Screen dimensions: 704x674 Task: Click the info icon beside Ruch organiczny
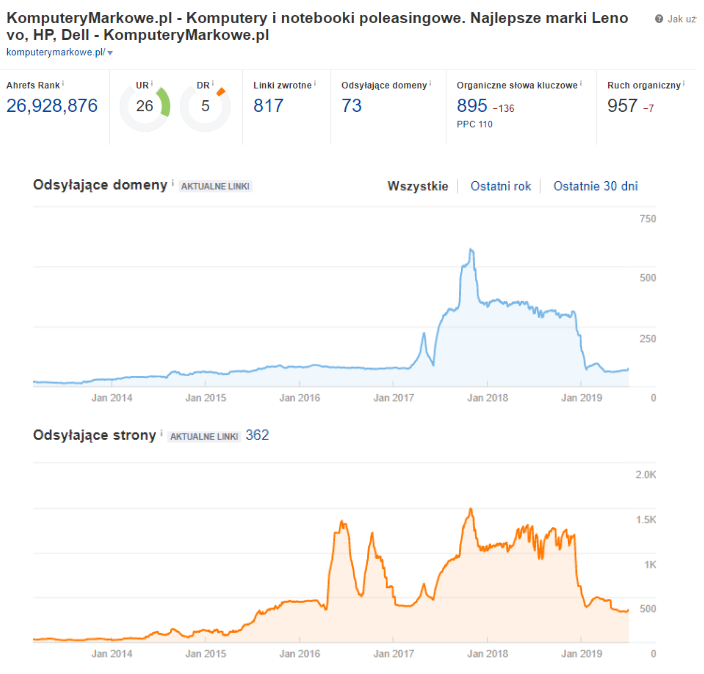pos(684,84)
